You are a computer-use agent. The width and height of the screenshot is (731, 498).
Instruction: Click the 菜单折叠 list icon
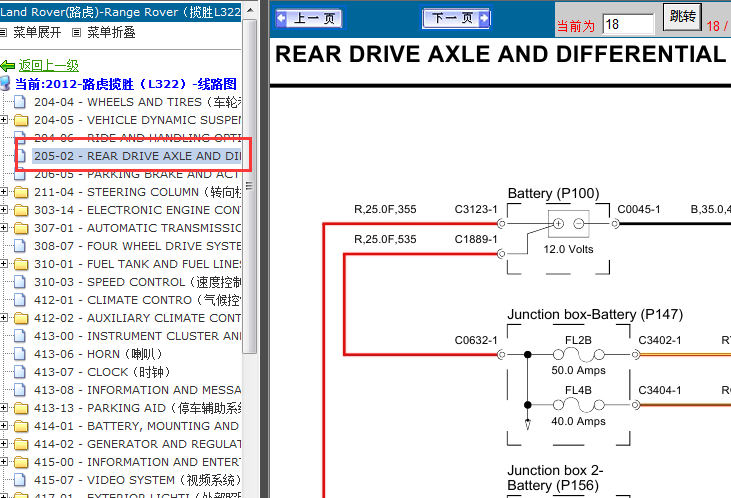click(77, 32)
